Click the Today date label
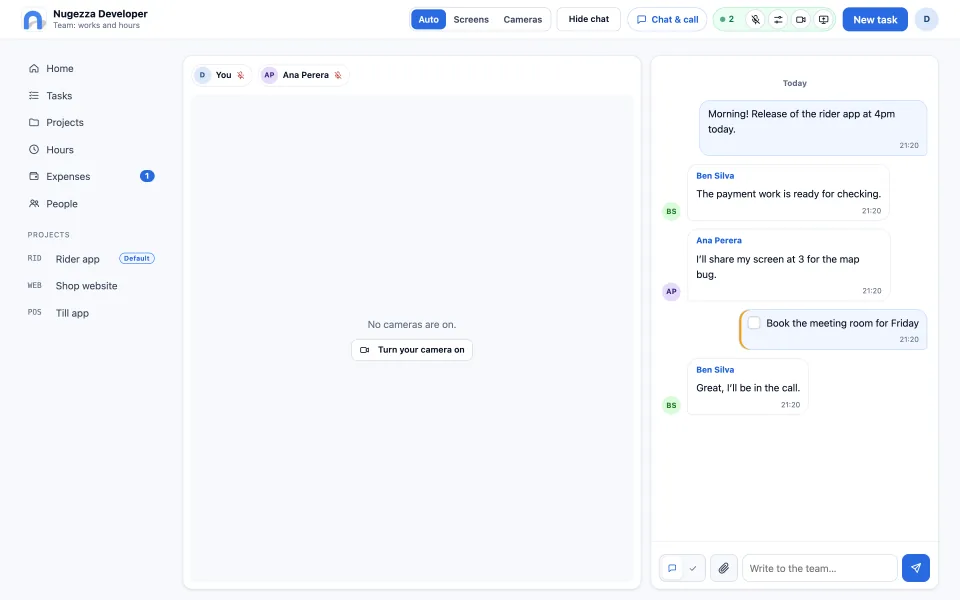Screen dimensions: 960x600 [x=795, y=83]
